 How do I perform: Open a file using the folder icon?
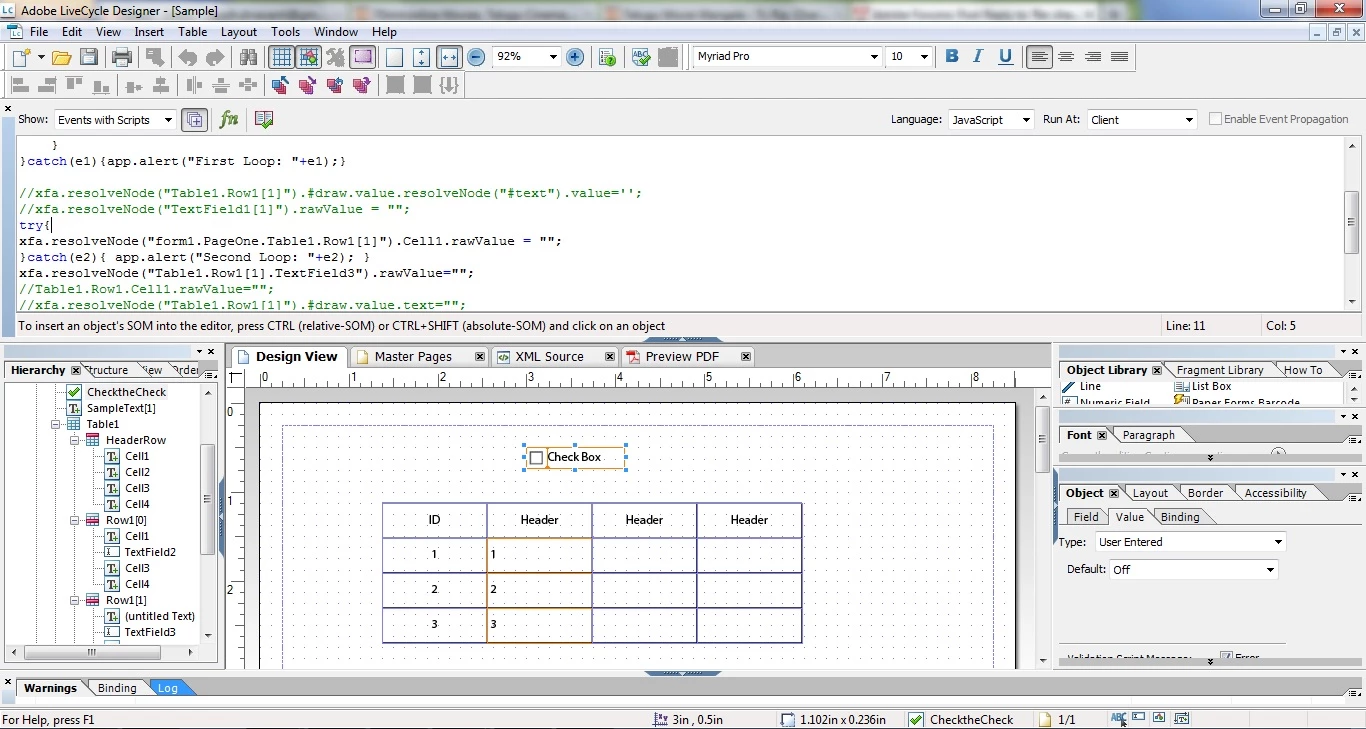[61, 57]
